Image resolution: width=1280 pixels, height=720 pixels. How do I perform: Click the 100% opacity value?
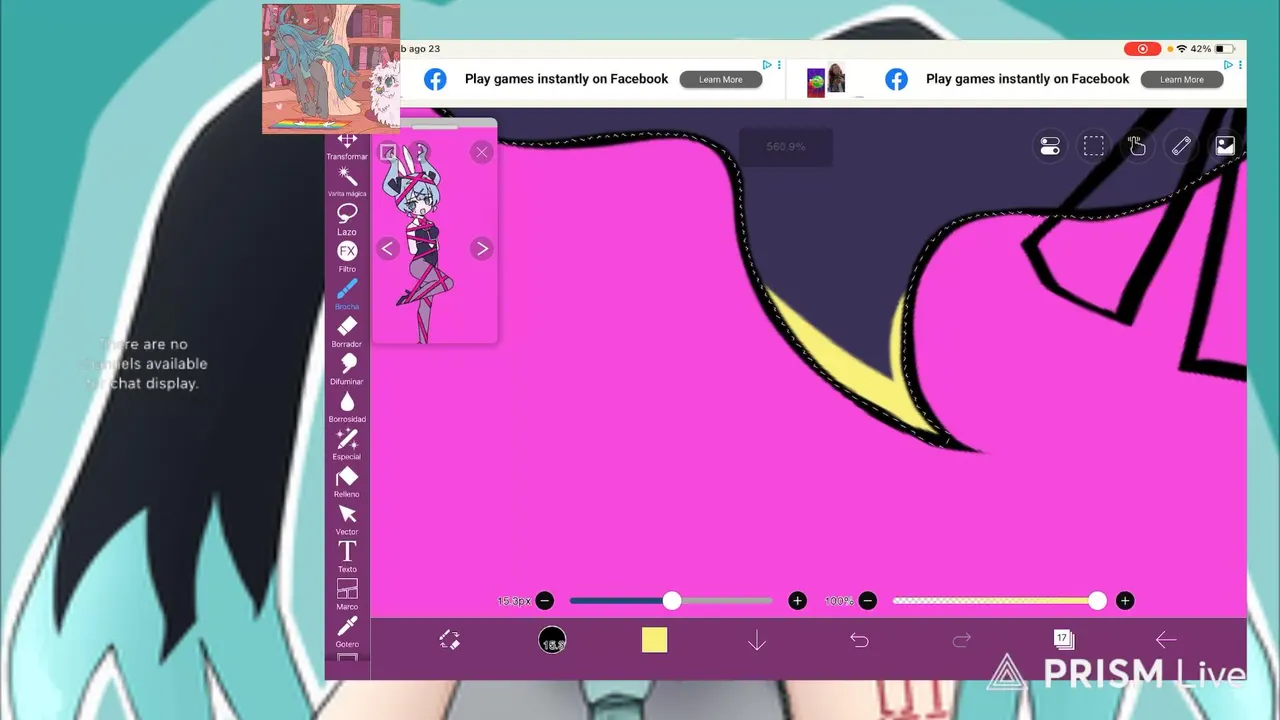838,601
